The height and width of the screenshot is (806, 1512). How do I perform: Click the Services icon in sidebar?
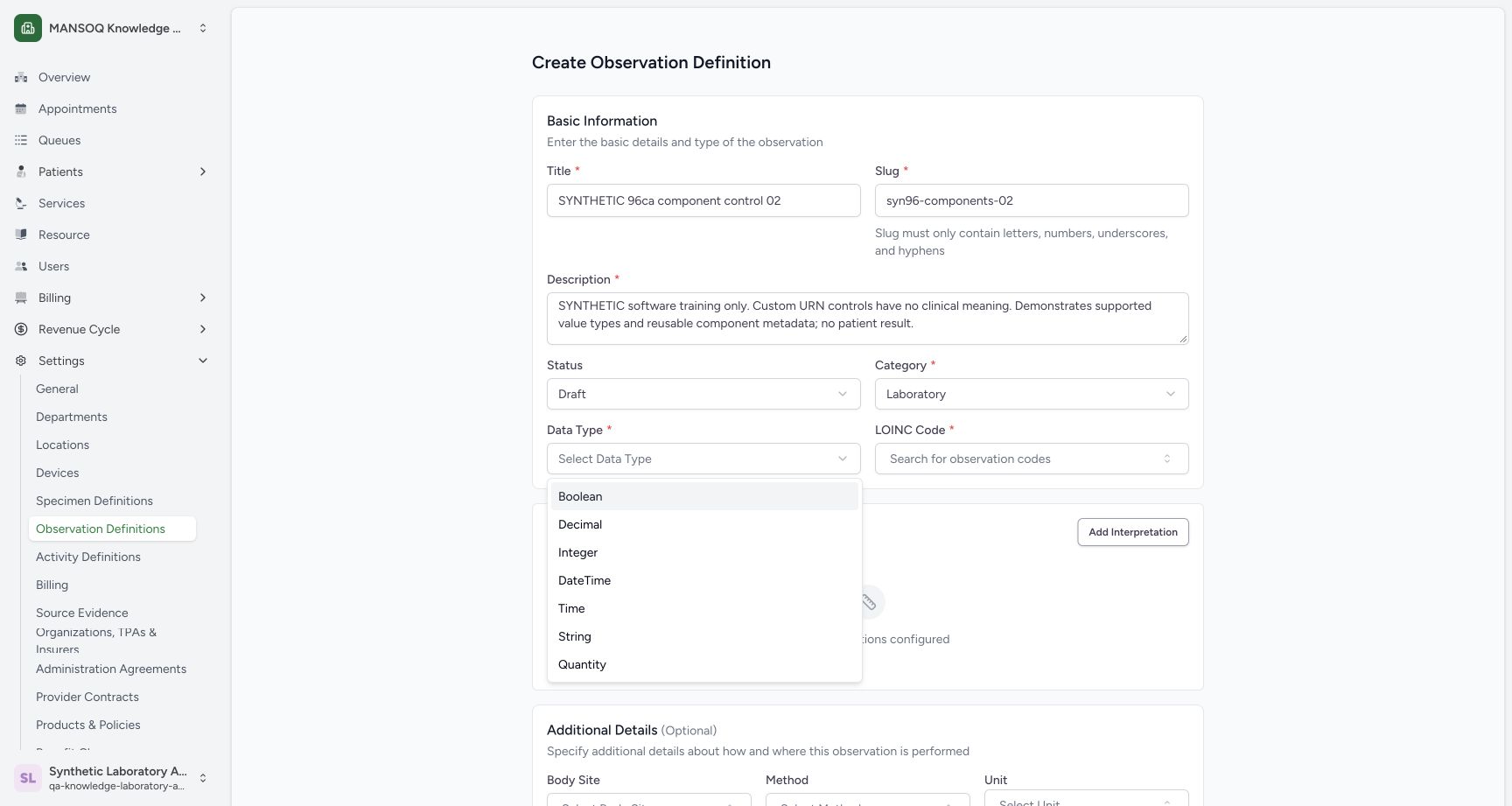[x=21, y=203]
